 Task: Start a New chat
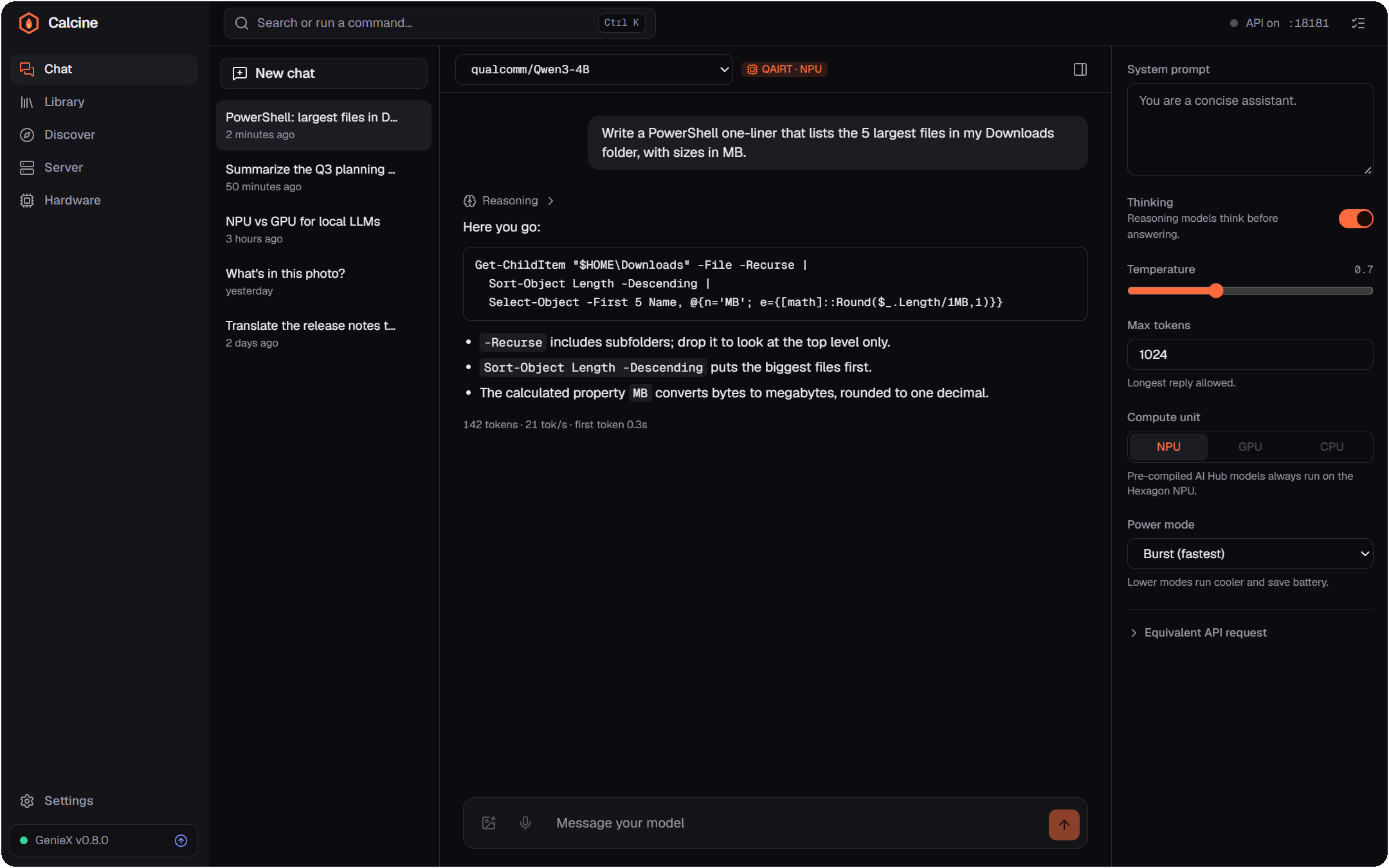(x=323, y=73)
